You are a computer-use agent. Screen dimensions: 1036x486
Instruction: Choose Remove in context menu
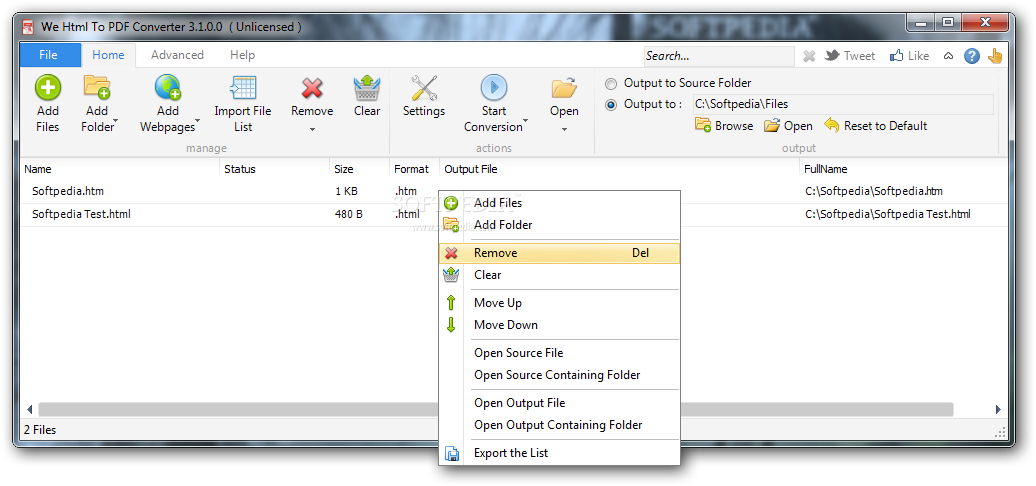click(x=559, y=253)
